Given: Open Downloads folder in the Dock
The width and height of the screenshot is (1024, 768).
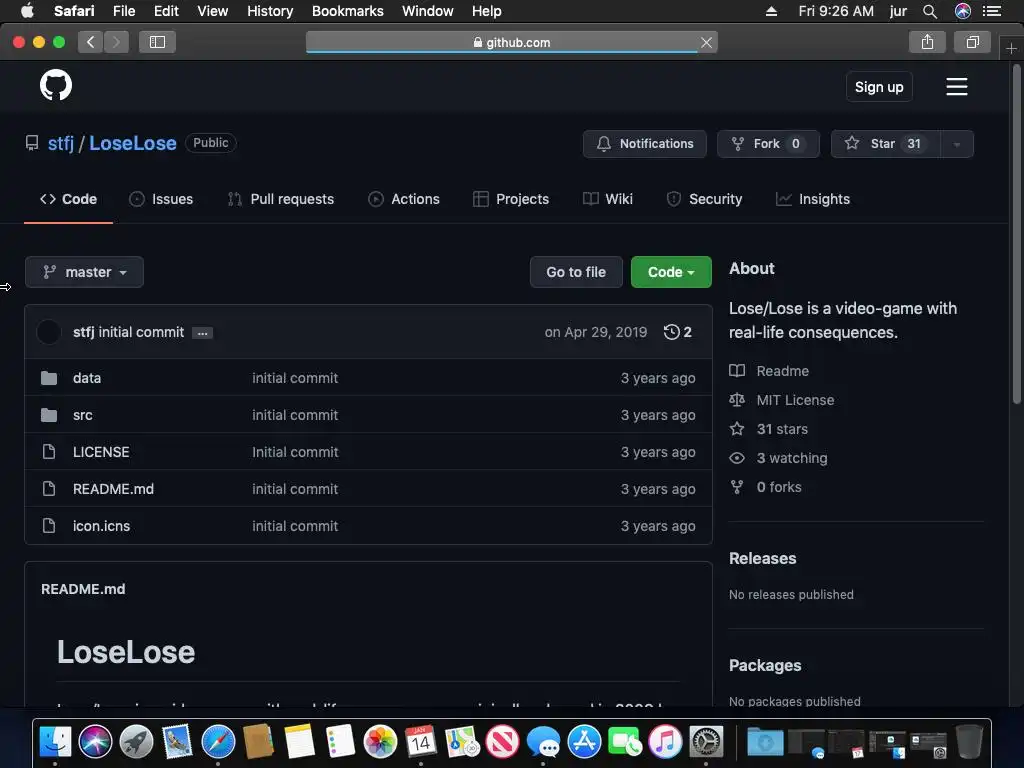Looking at the screenshot, I should point(765,742).
